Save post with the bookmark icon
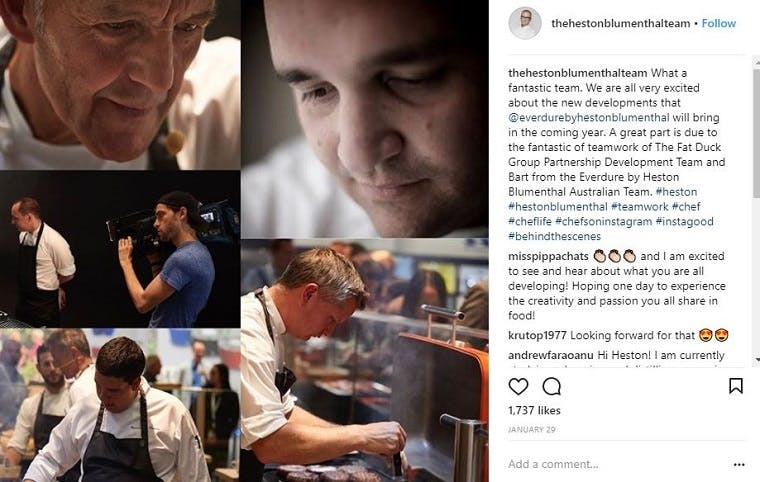 (x=736, y=386)
